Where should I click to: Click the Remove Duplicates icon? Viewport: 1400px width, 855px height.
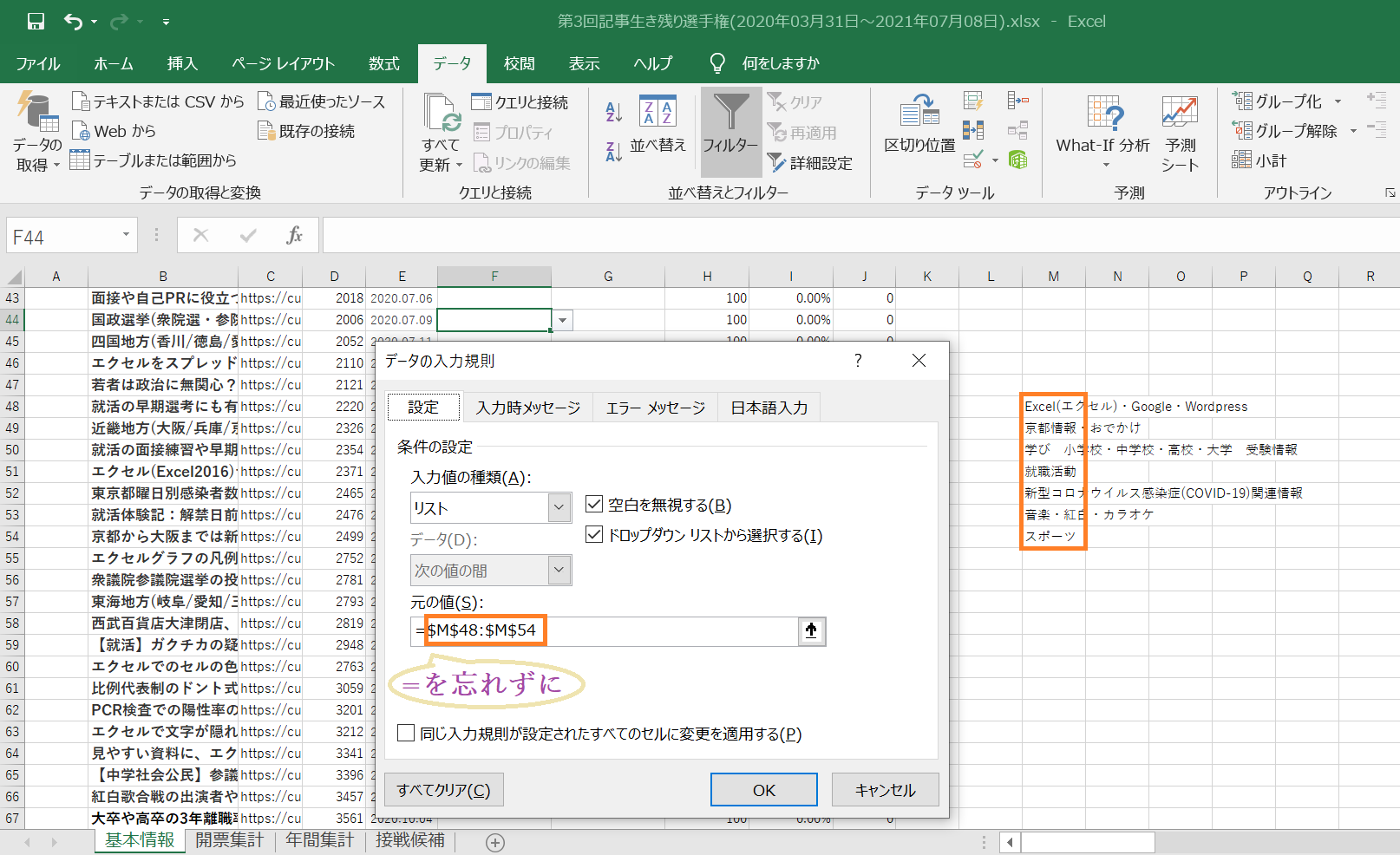(x=973, y=131)
